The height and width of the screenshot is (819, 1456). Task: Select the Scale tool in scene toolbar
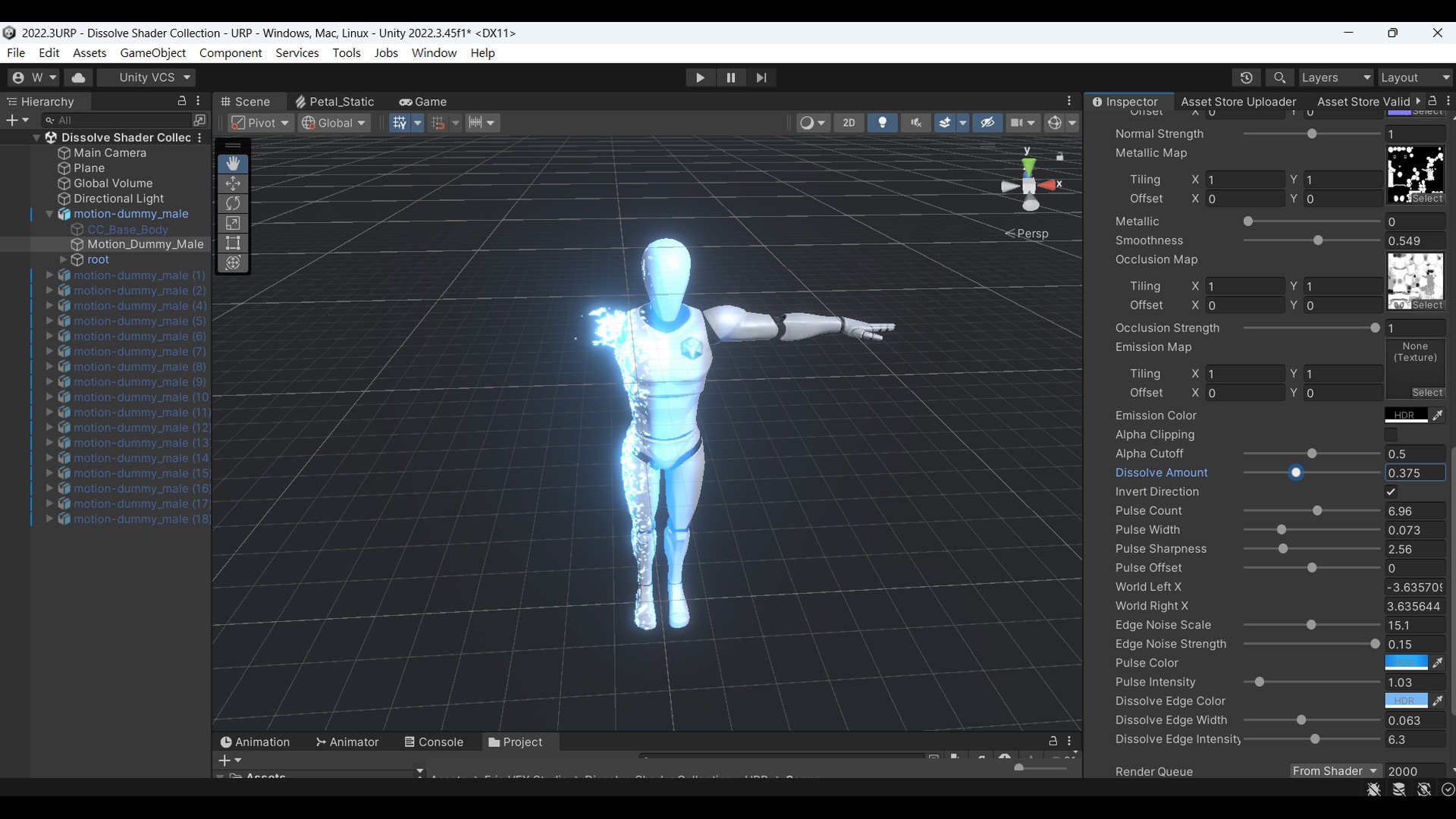pos(233,223)
